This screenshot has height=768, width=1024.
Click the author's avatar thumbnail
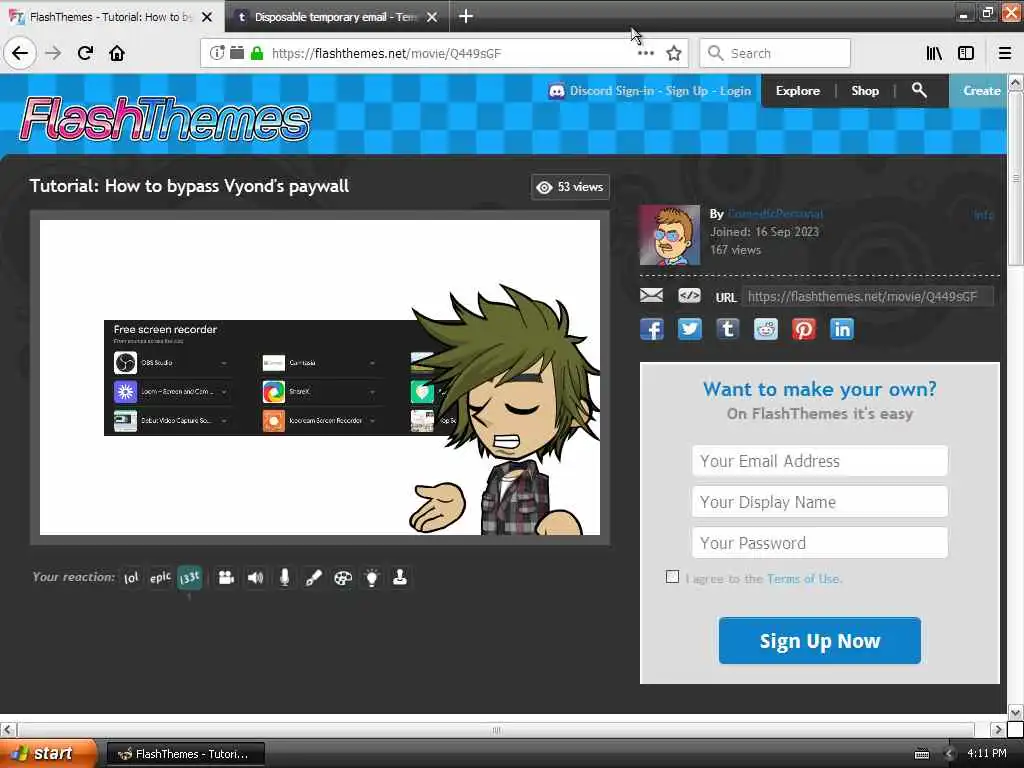coord(670,235)
